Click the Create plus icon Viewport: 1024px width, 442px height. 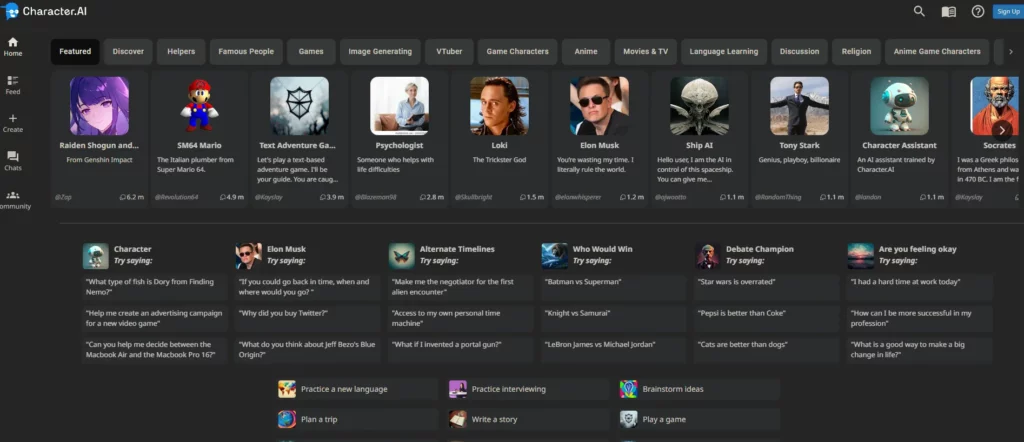point(13,122)
